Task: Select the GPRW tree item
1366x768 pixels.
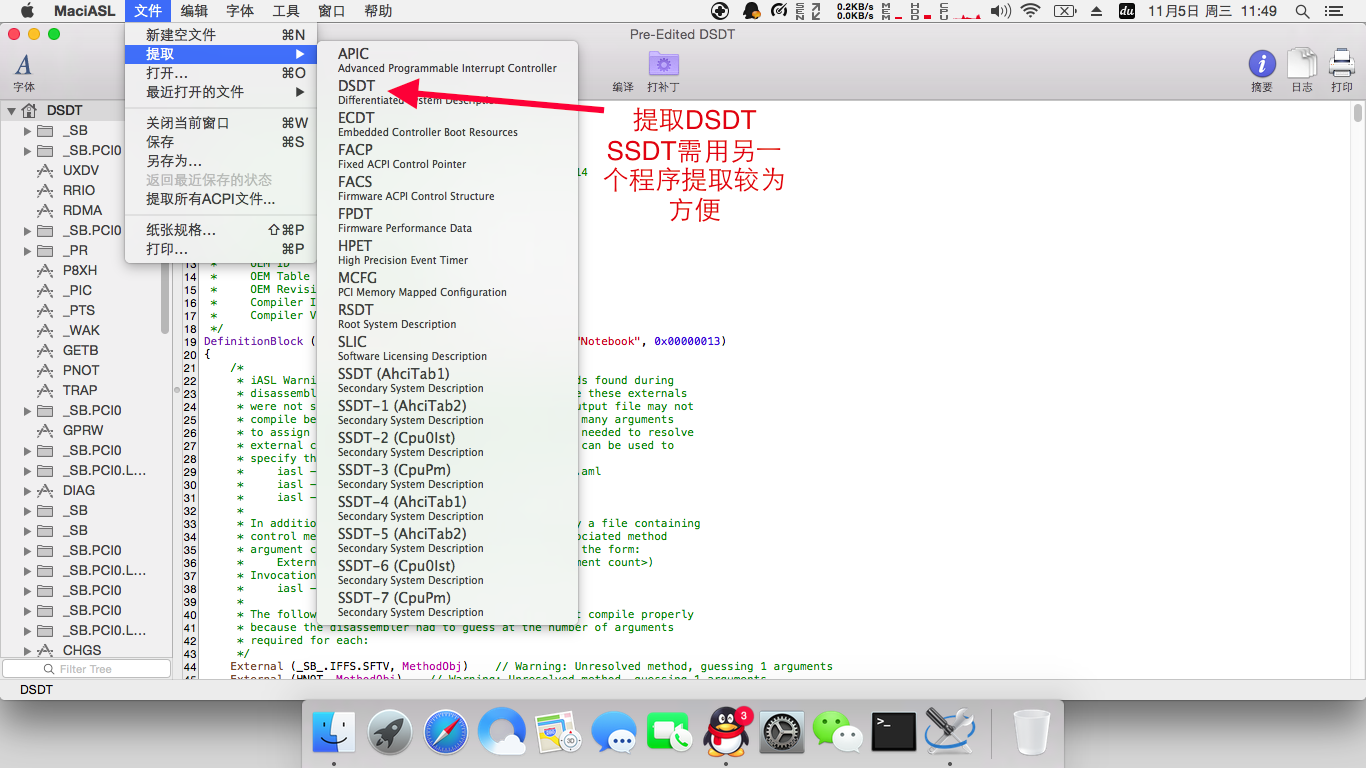Action: click(81, 430)
